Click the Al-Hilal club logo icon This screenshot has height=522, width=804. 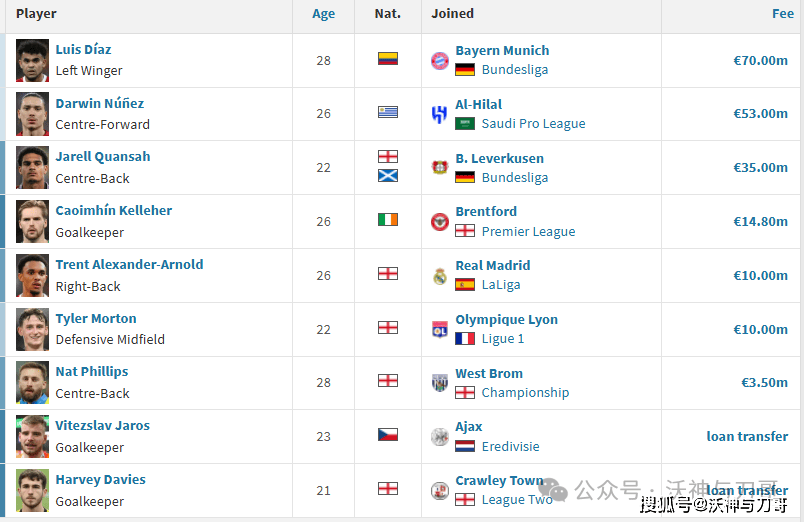coord(439,114)
